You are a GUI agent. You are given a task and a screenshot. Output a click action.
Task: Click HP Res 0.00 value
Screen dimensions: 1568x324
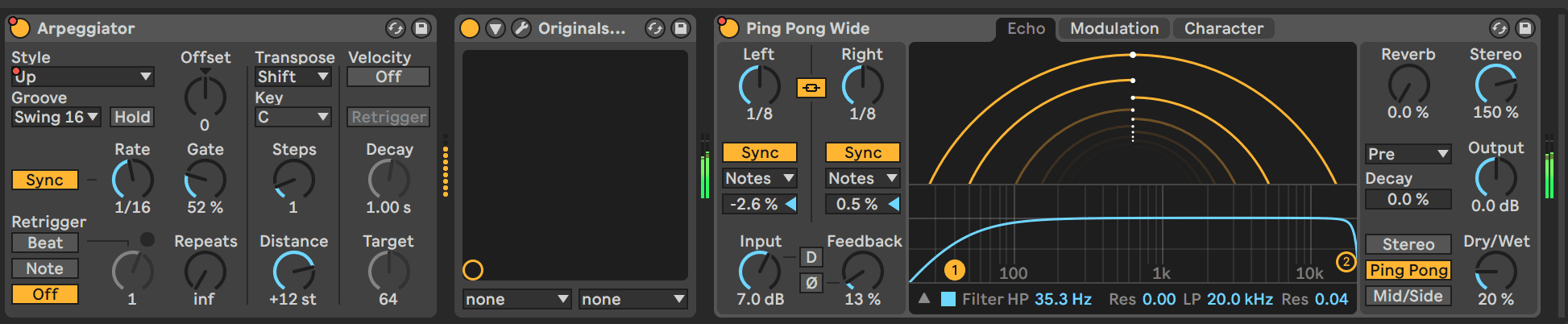[x=1159, y=299]
